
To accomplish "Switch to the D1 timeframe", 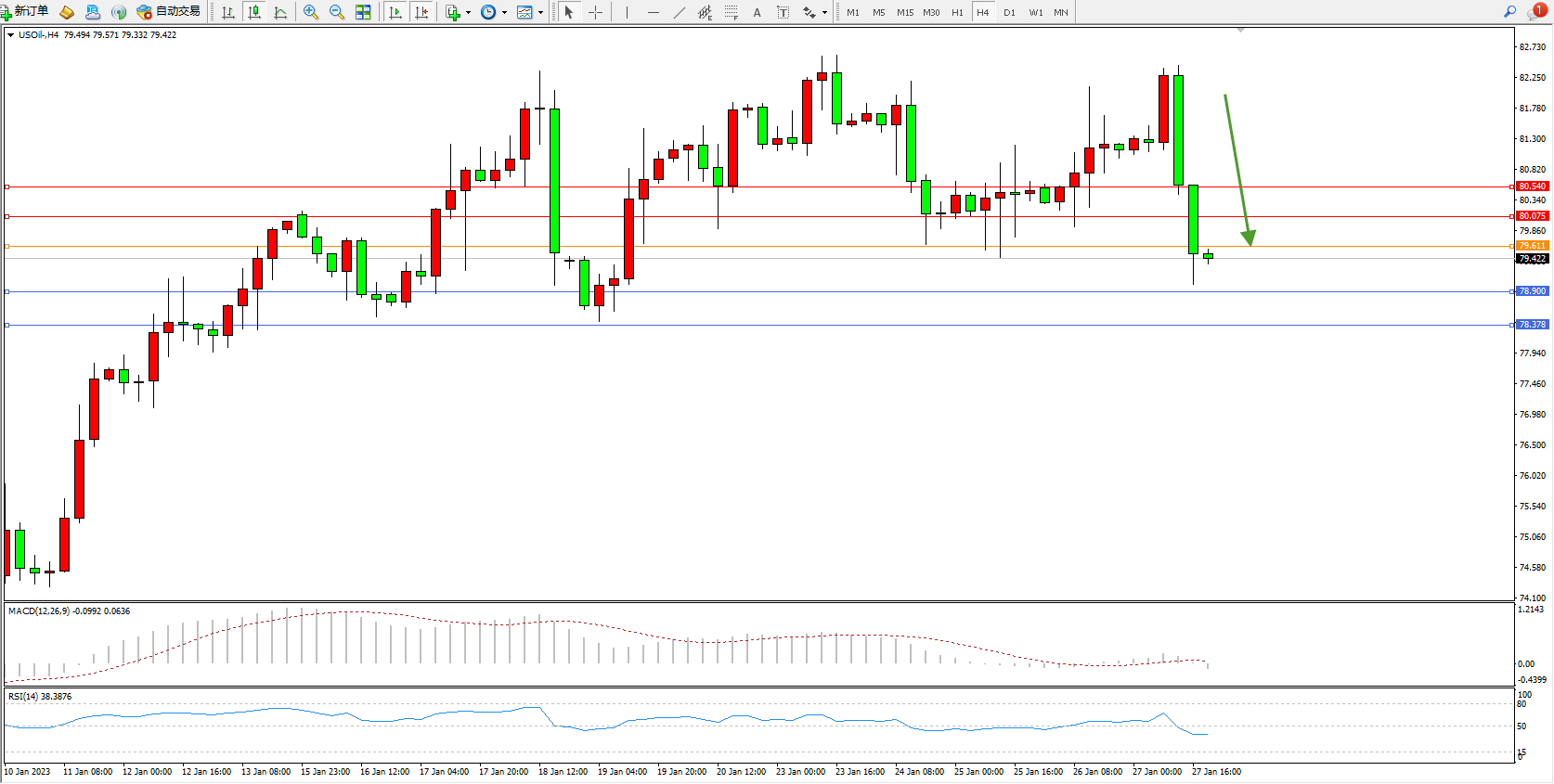I will pos(1009,12).
